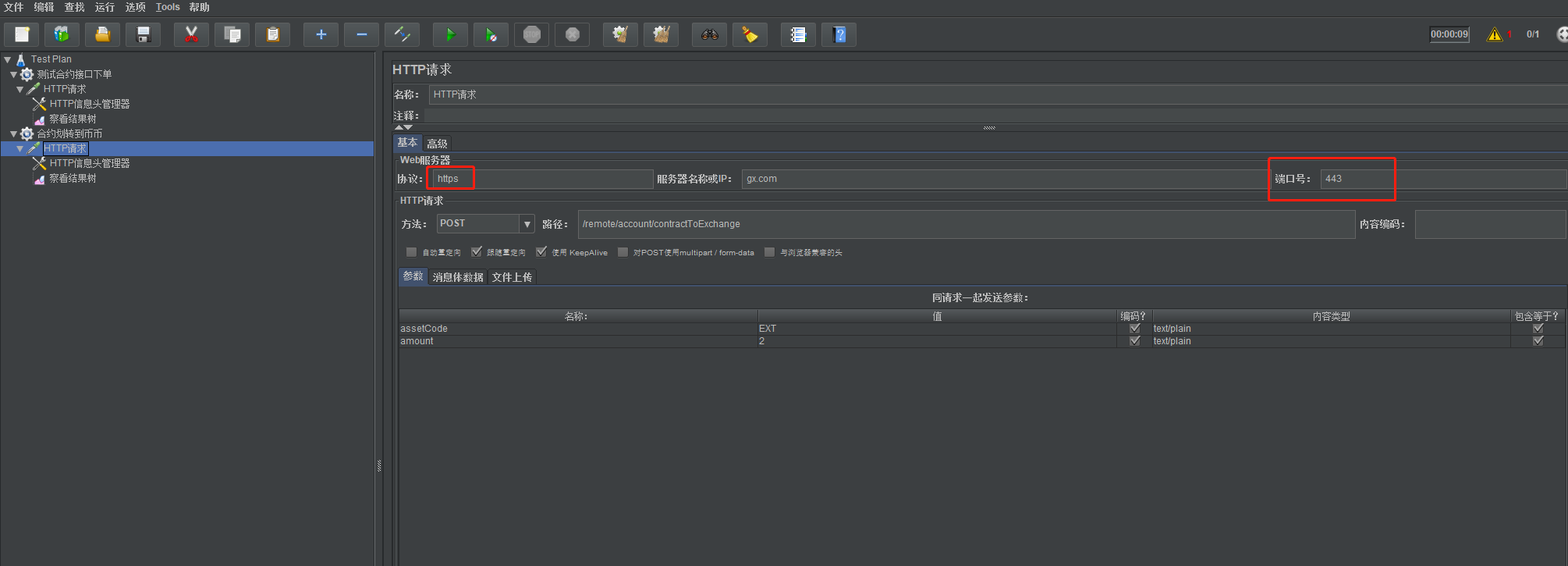This screenshot has width=1568, height=566.
Task: Switch to the 高级 tab
Action: point(437,144)
